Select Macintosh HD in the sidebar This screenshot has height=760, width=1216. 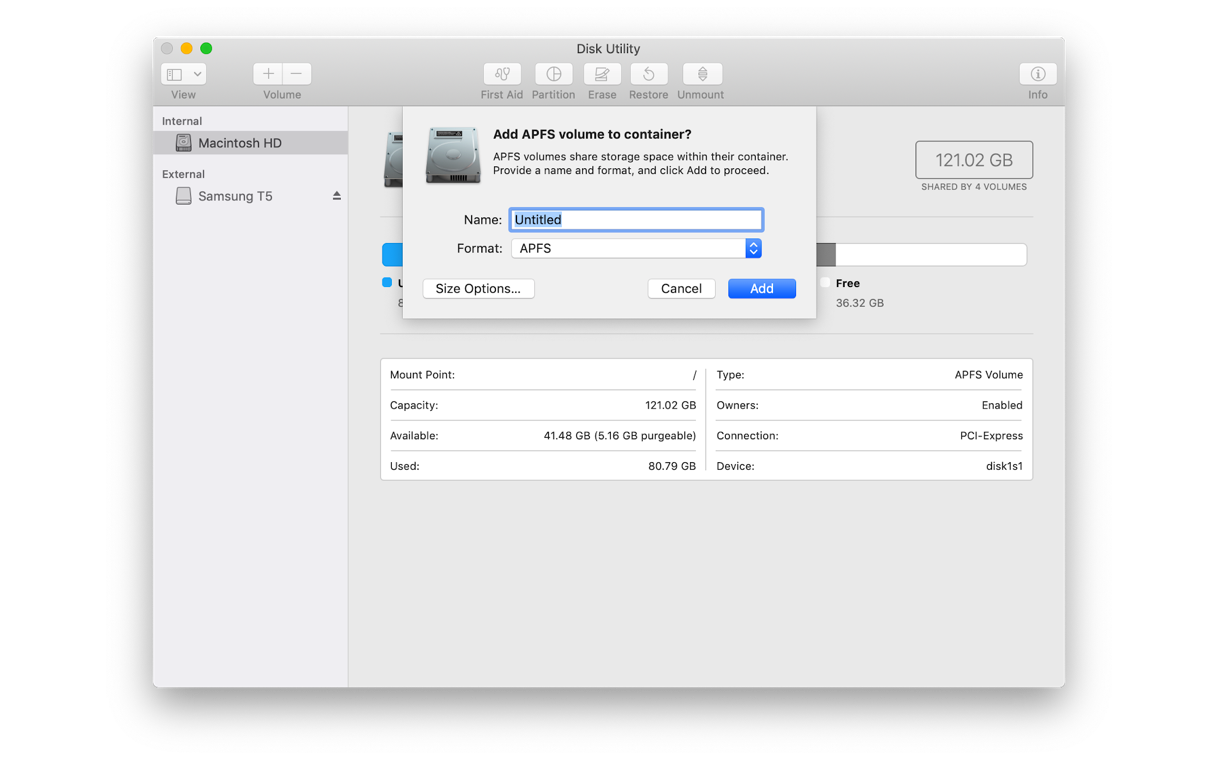(250, 143)
